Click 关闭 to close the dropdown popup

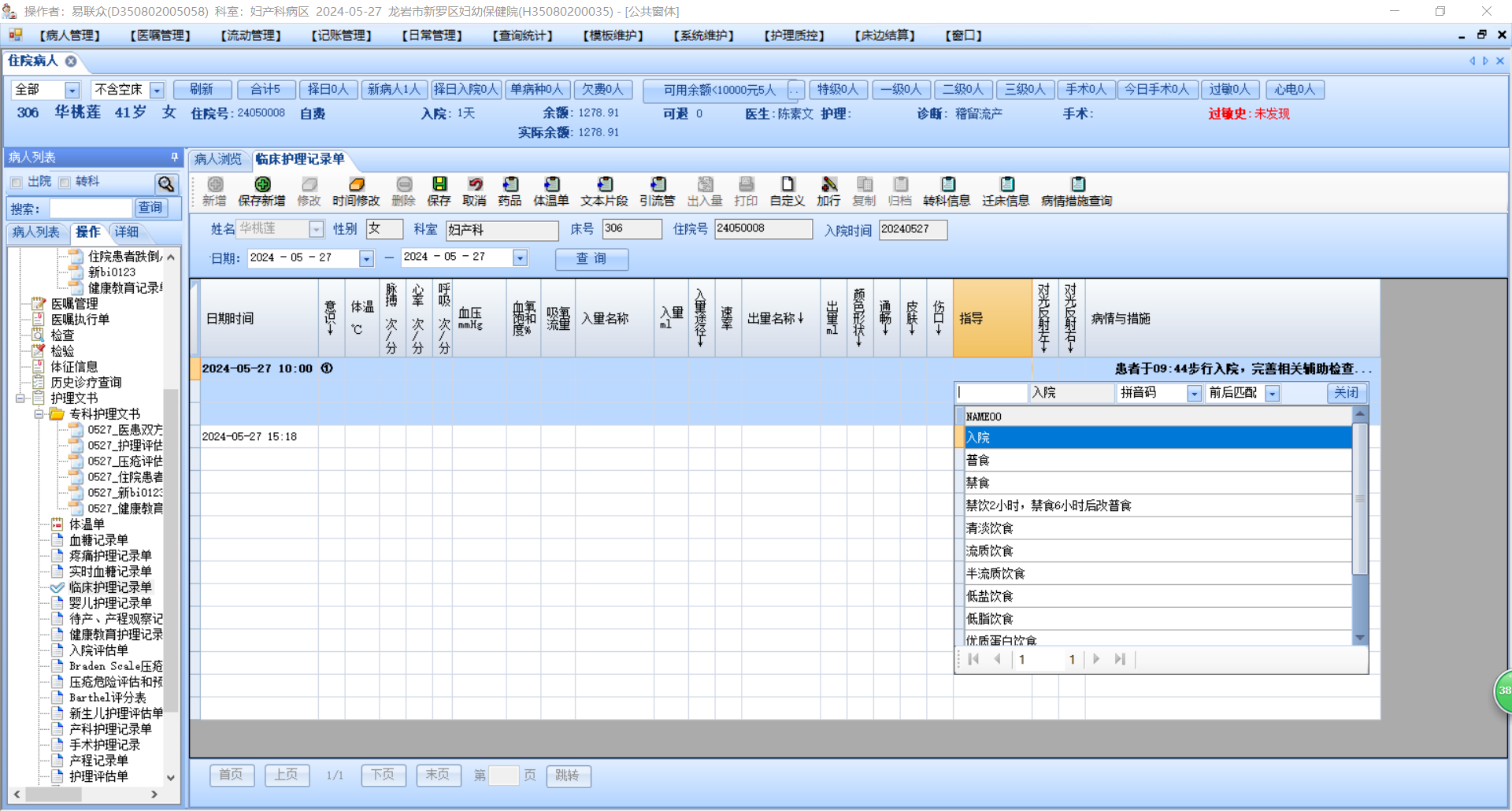(x=1347, y=393)
